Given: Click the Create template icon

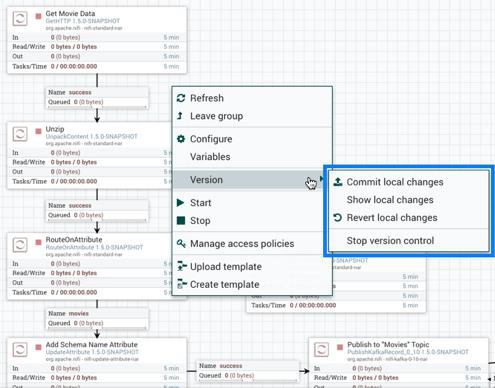Looking at the screenshot, I should point(182,284).
